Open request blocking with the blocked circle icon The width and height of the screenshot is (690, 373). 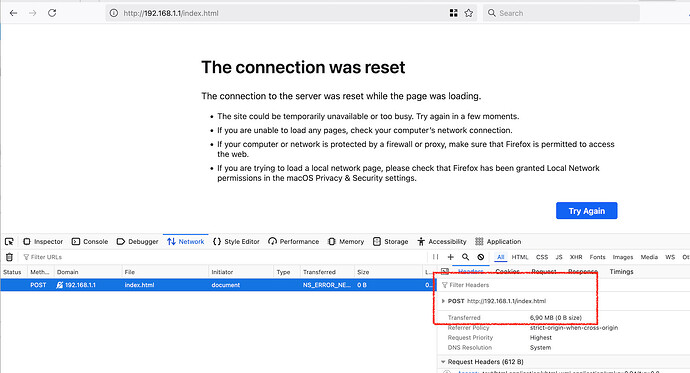[x=481, y=257]
